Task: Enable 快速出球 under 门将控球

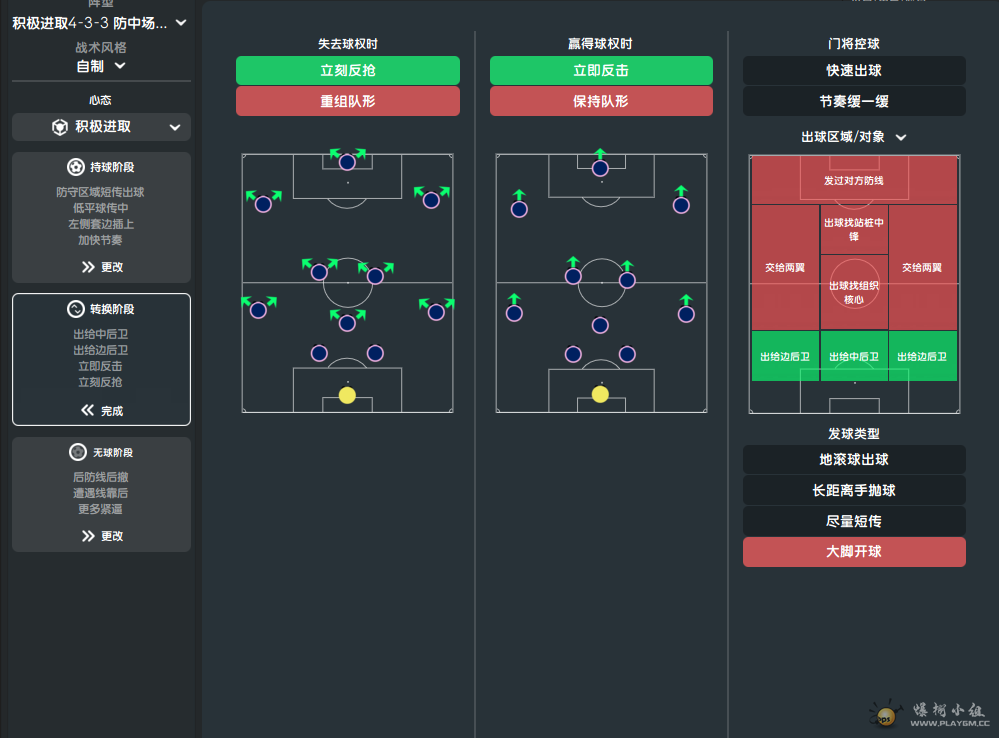Action: (854, 70)
